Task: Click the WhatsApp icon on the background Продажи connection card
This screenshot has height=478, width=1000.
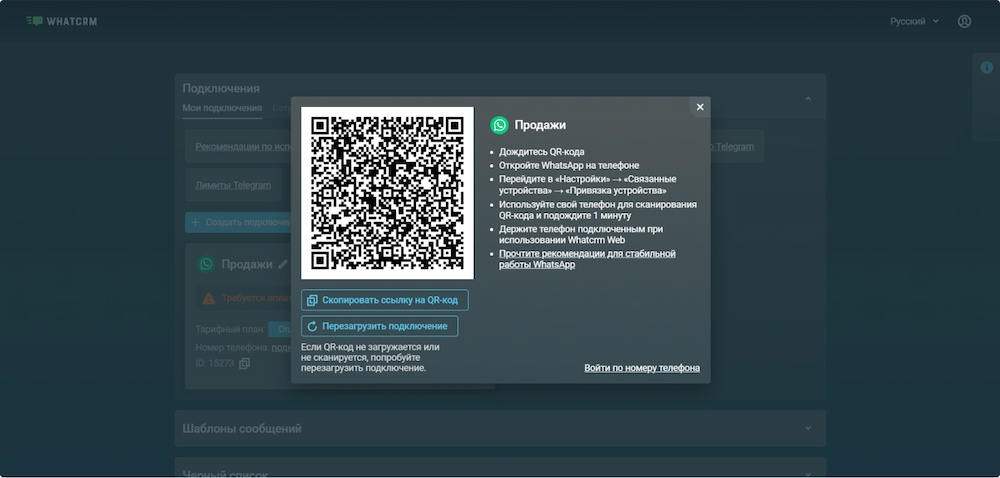Action: pos(206,264)
